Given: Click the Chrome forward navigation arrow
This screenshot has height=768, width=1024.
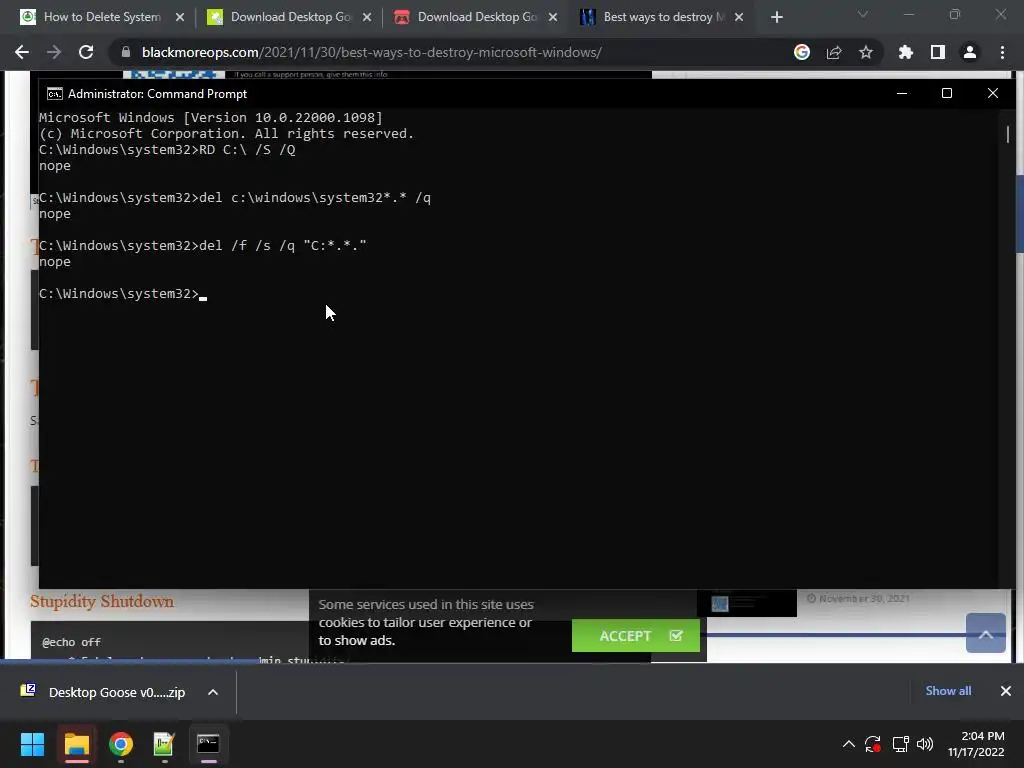Looking at the screenshot, I should [54, 52].
